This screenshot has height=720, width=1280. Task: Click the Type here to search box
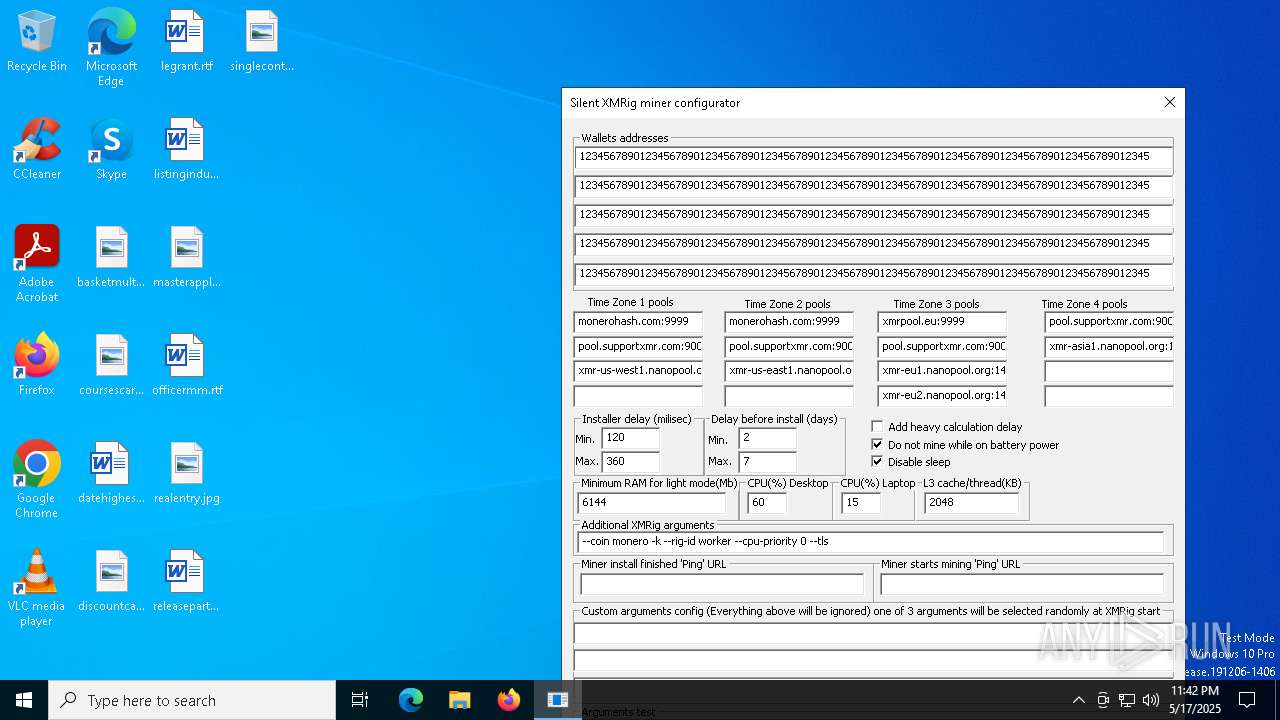pyautogui.click(x=192, y=700)
